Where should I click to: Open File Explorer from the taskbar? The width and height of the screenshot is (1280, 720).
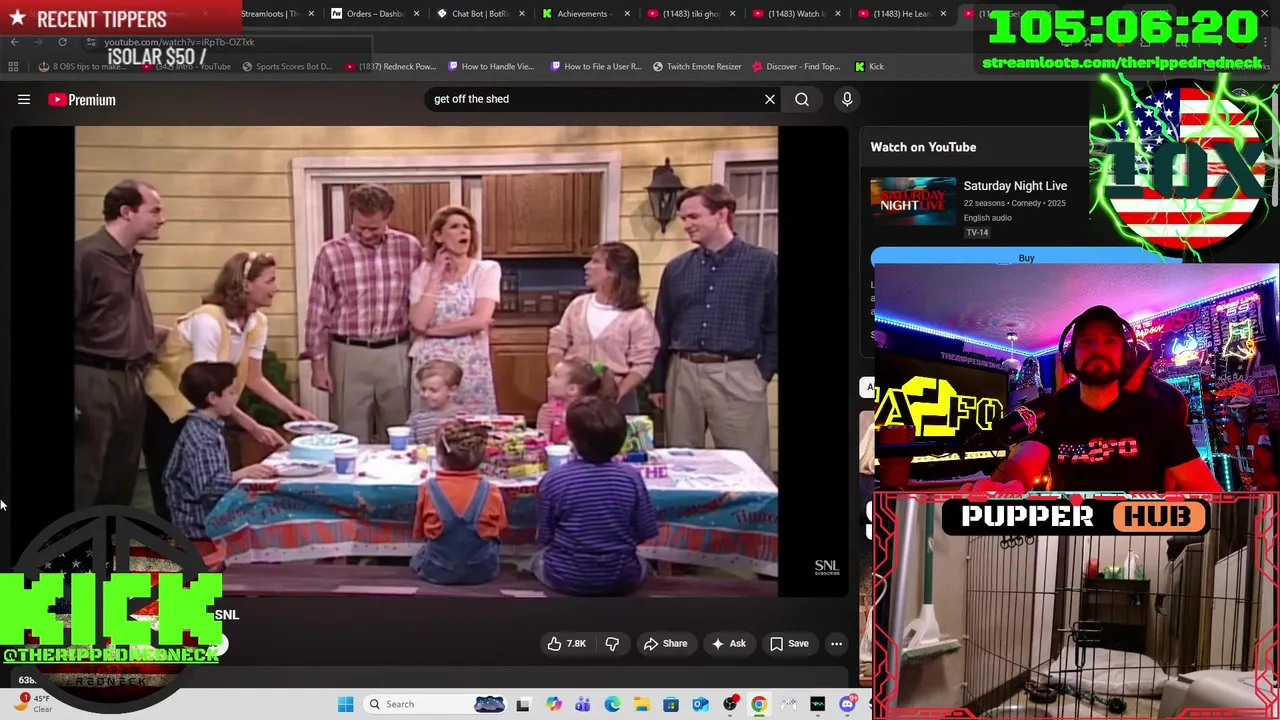click(x=641, y=704)
